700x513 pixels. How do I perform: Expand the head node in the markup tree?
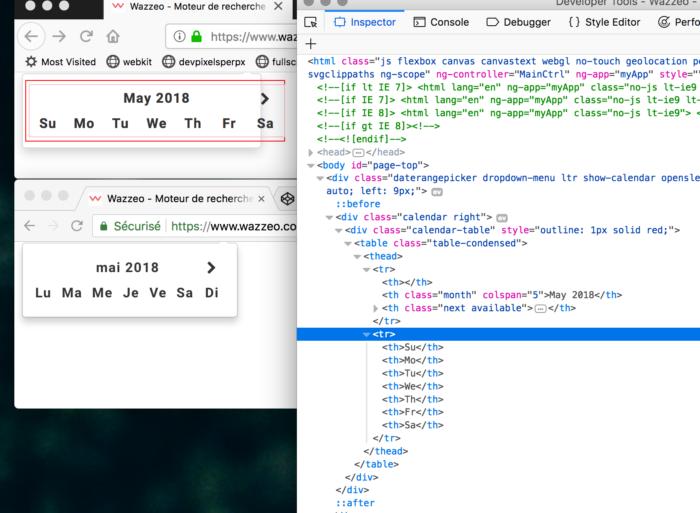[x=311, y=152]
